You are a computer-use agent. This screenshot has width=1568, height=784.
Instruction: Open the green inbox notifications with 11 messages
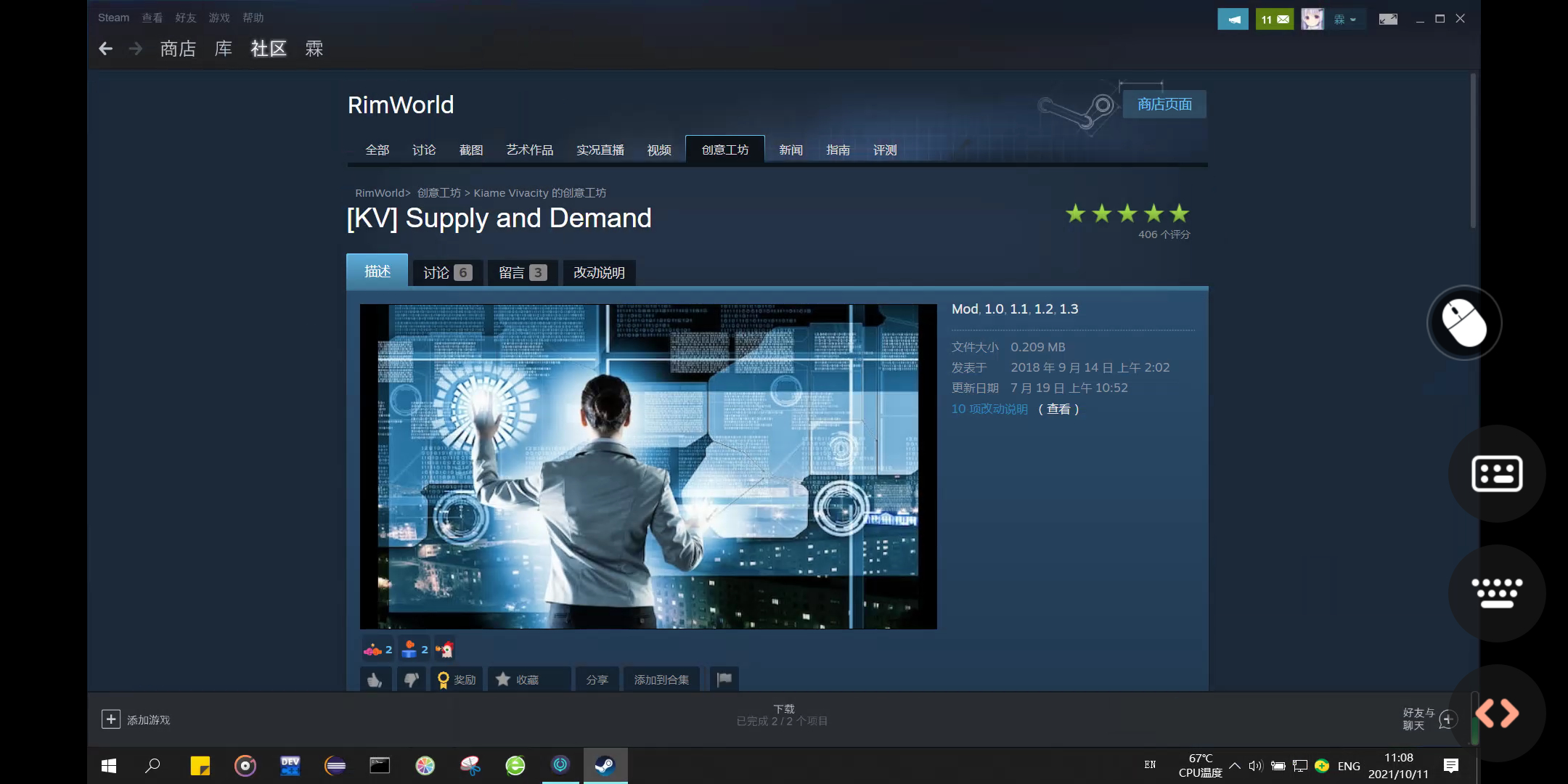coord(1275,20)
